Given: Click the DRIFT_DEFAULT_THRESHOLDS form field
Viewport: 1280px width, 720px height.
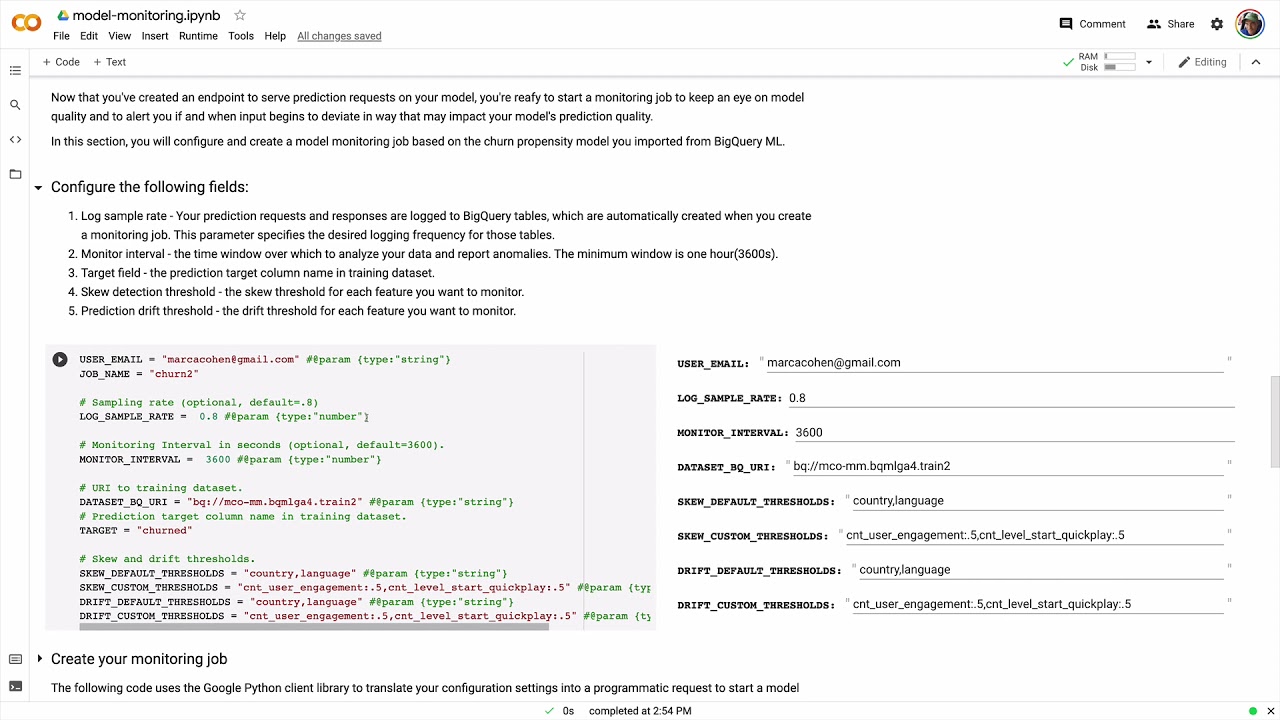Looking at the screenshot, I should click(x=1042, y=570).
